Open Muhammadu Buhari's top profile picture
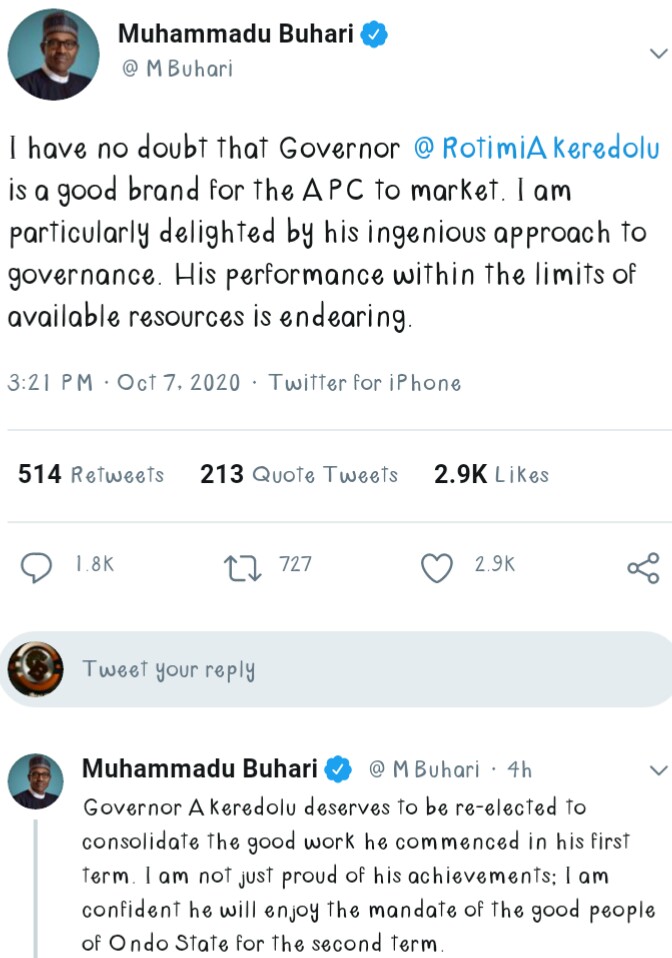The width and height of the screenshot is (672, 958). click(x=54, y=57)
